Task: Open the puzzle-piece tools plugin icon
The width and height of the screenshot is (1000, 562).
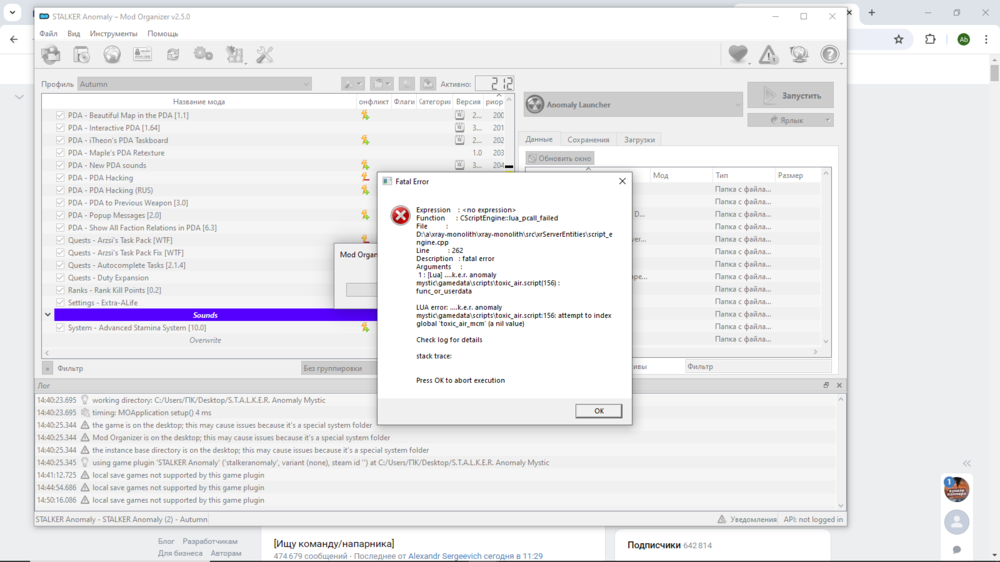Action: click(x=235, y=55)
